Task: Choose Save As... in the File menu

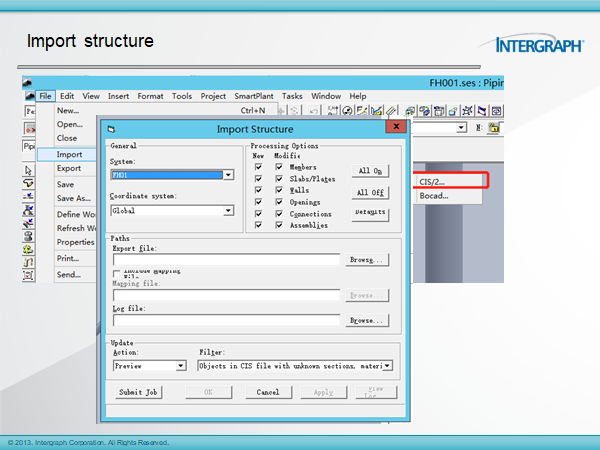Action: point(73,198)
